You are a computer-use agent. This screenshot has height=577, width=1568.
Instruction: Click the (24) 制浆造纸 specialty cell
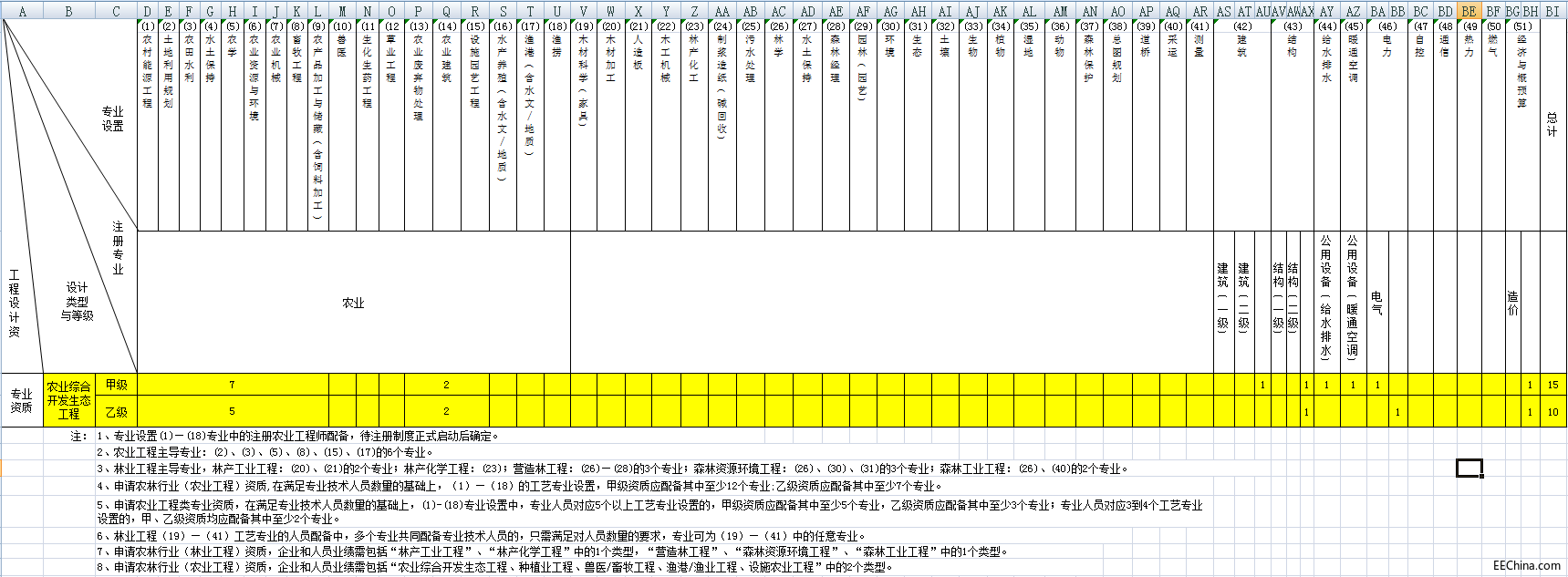(722, 125)
